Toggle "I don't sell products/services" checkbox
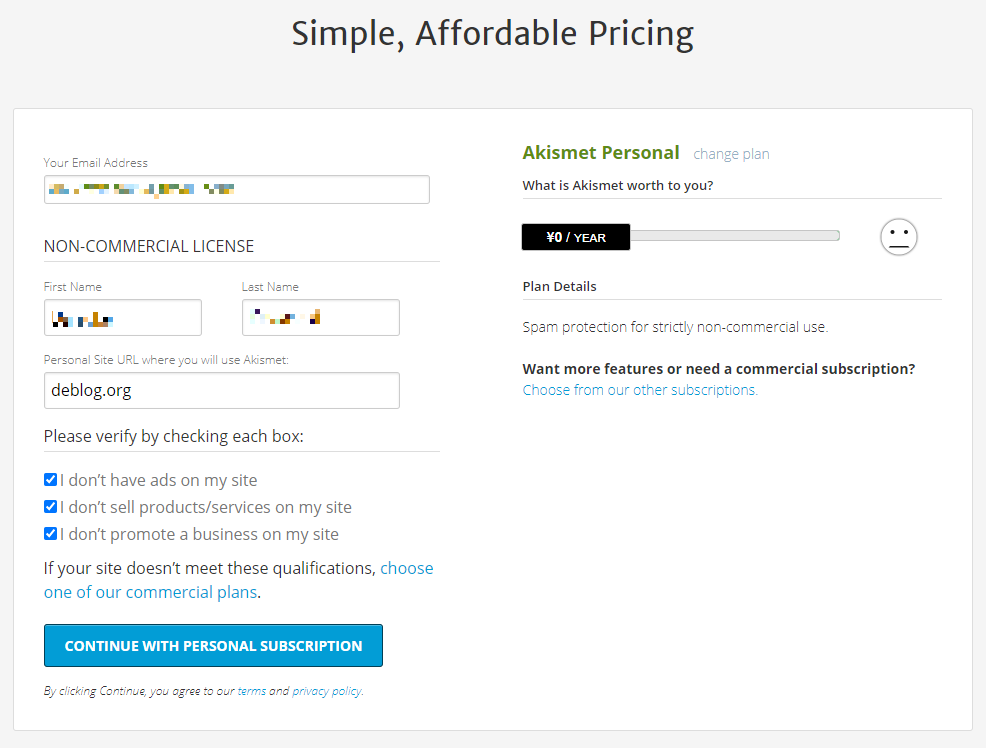 50,507
